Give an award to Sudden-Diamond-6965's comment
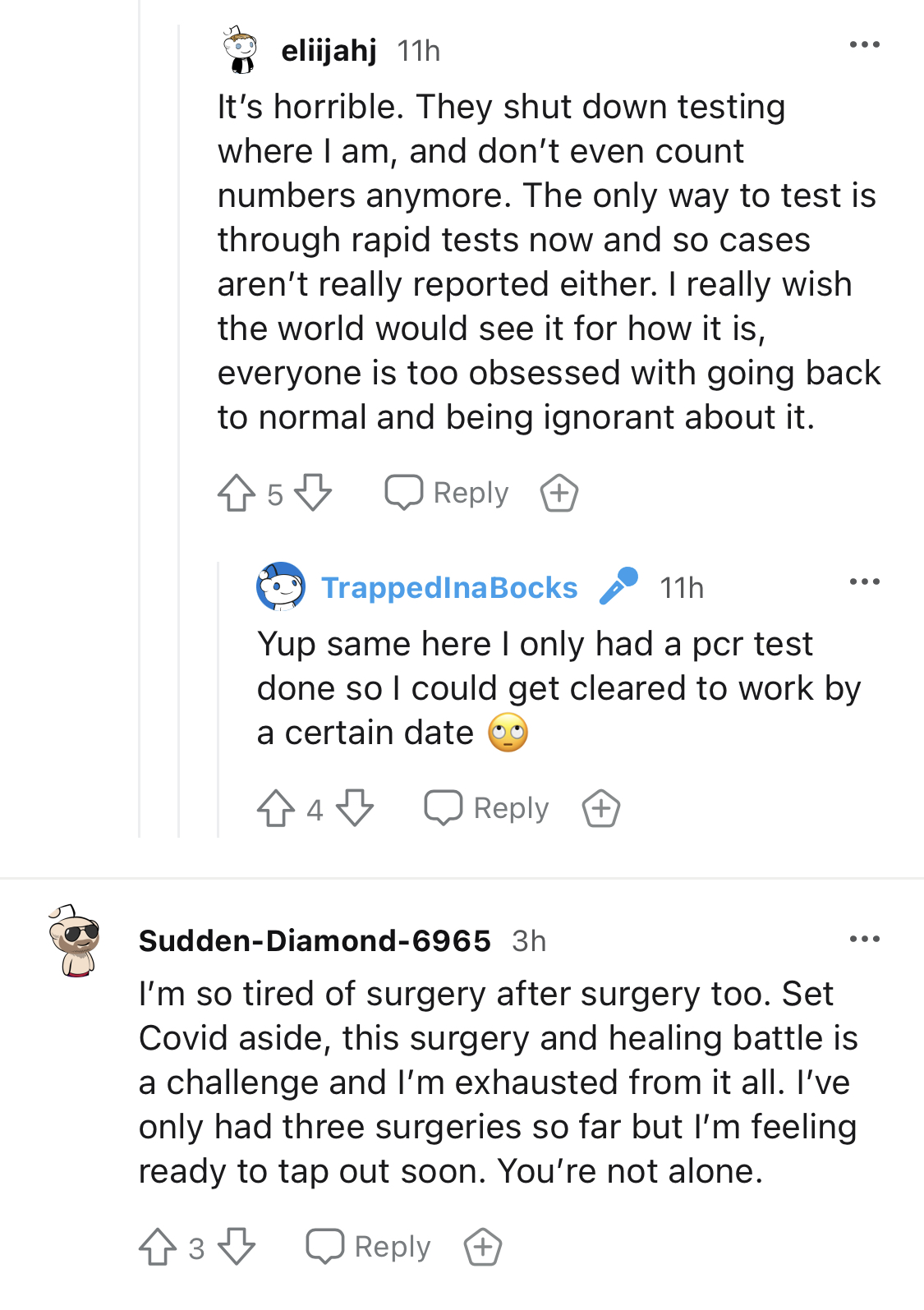Viewport: 924px width, 1310px height. (x=483, y=1247)
